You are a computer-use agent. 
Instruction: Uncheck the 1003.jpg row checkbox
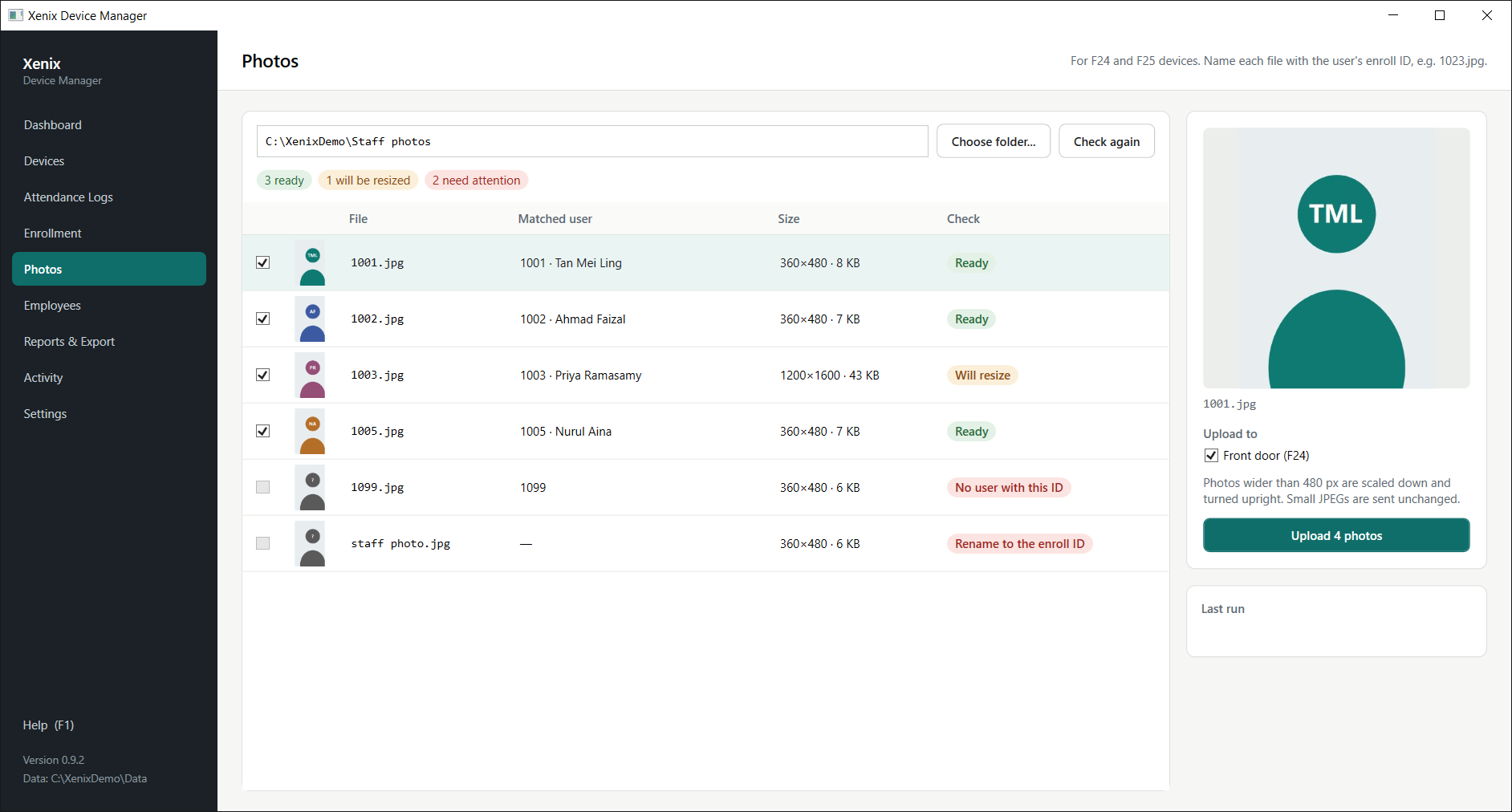click(x=262, y=375)
